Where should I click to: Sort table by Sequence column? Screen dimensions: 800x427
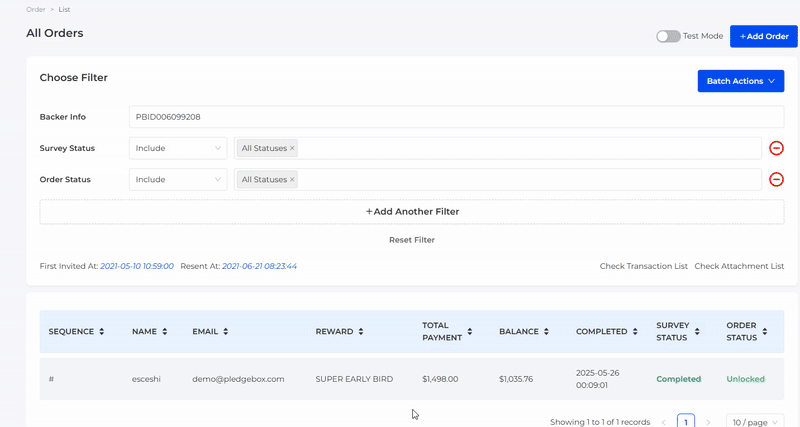(x=102, y=331)
